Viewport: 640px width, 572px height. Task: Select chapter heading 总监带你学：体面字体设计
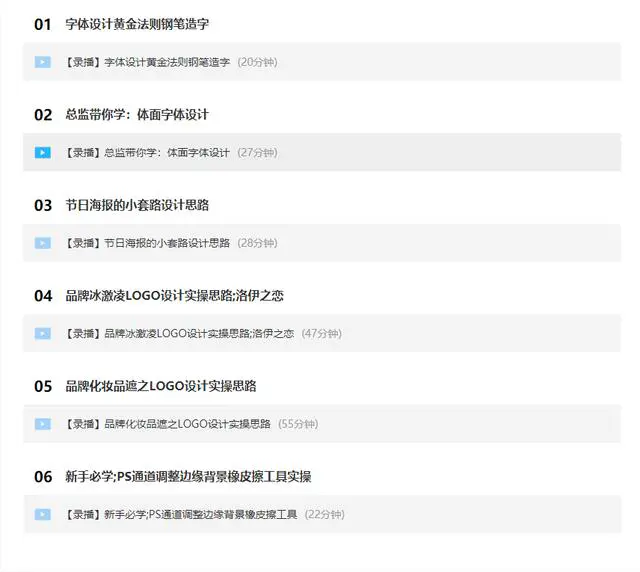click(137, 115)
